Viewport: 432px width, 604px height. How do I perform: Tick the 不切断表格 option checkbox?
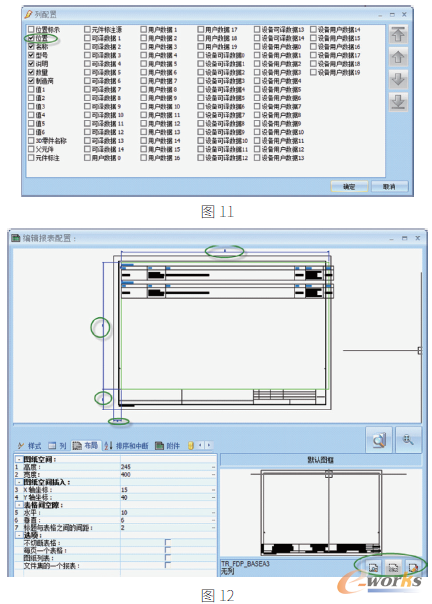point(168,543)
